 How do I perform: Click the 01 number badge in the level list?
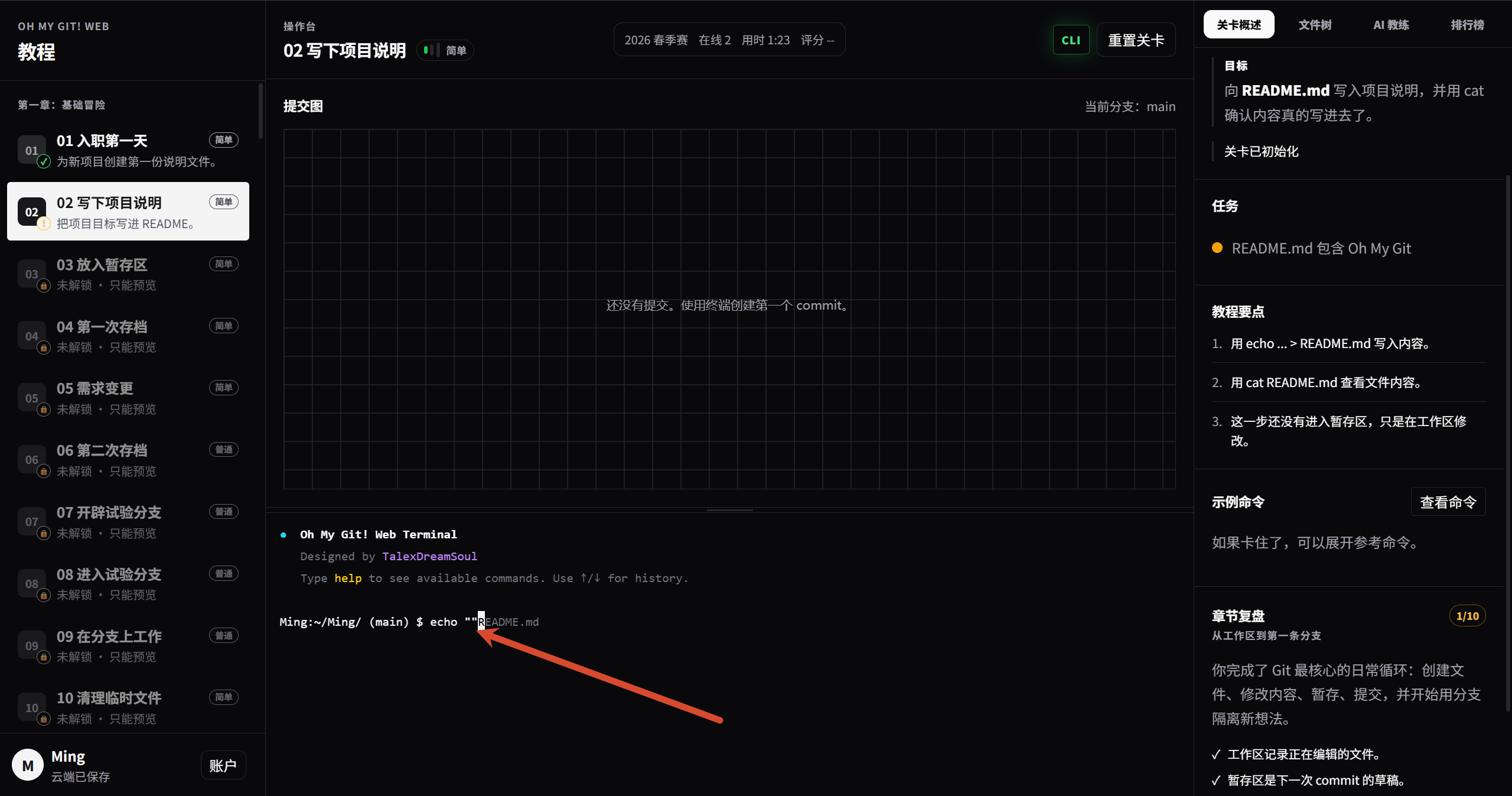coord(32,150)
